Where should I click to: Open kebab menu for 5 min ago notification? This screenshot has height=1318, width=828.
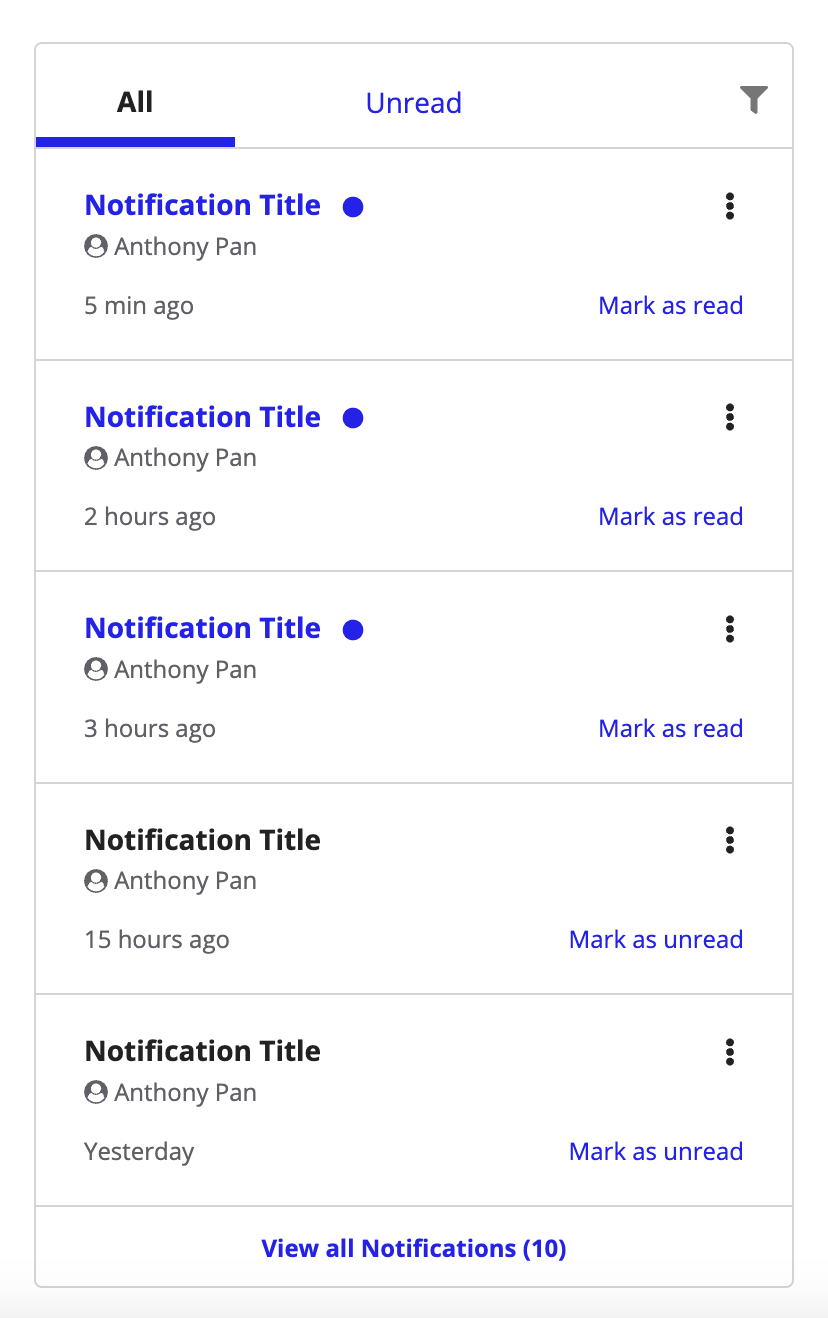[730, 206]
